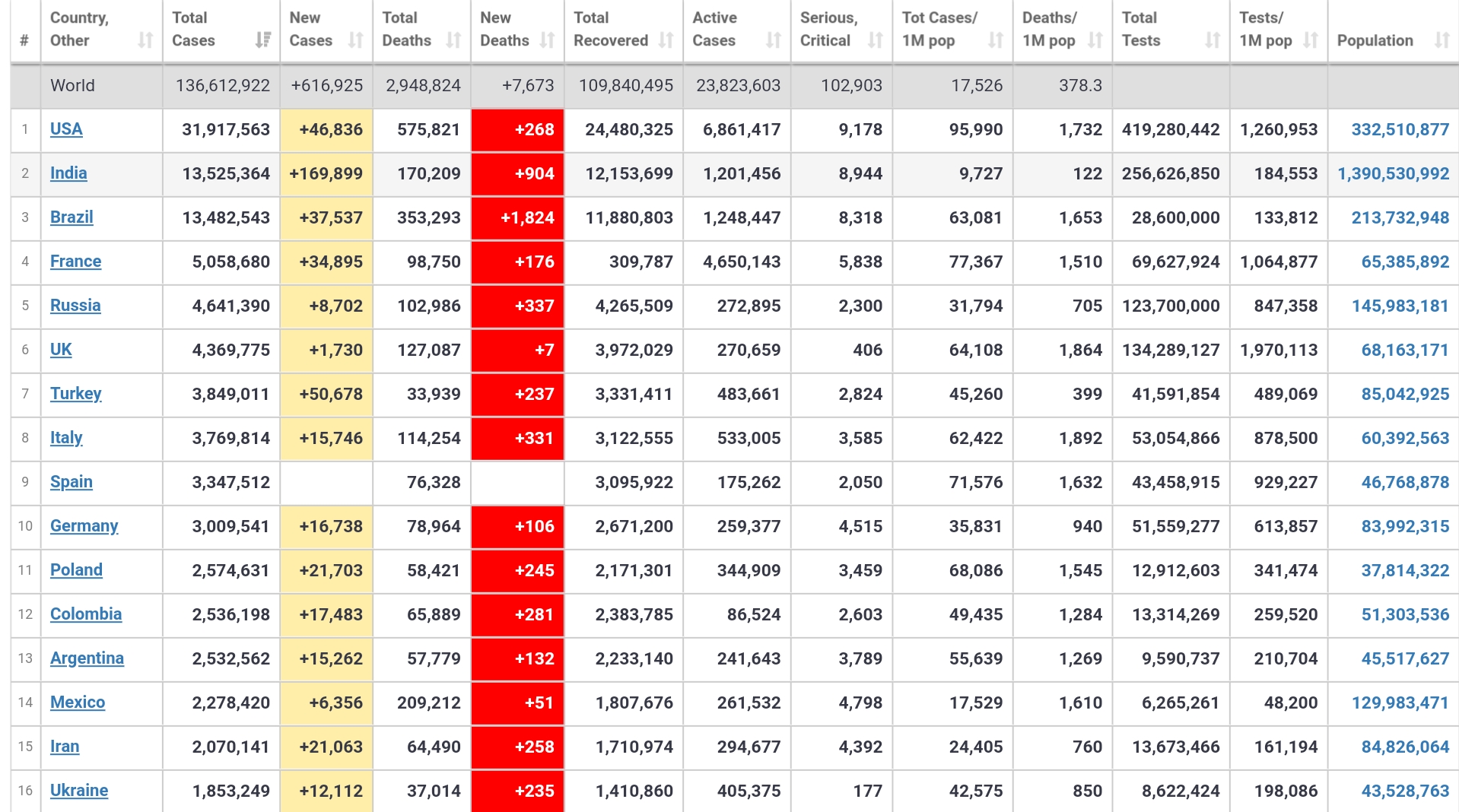Click the Tests/1M pop column header

coord(1266,29)
